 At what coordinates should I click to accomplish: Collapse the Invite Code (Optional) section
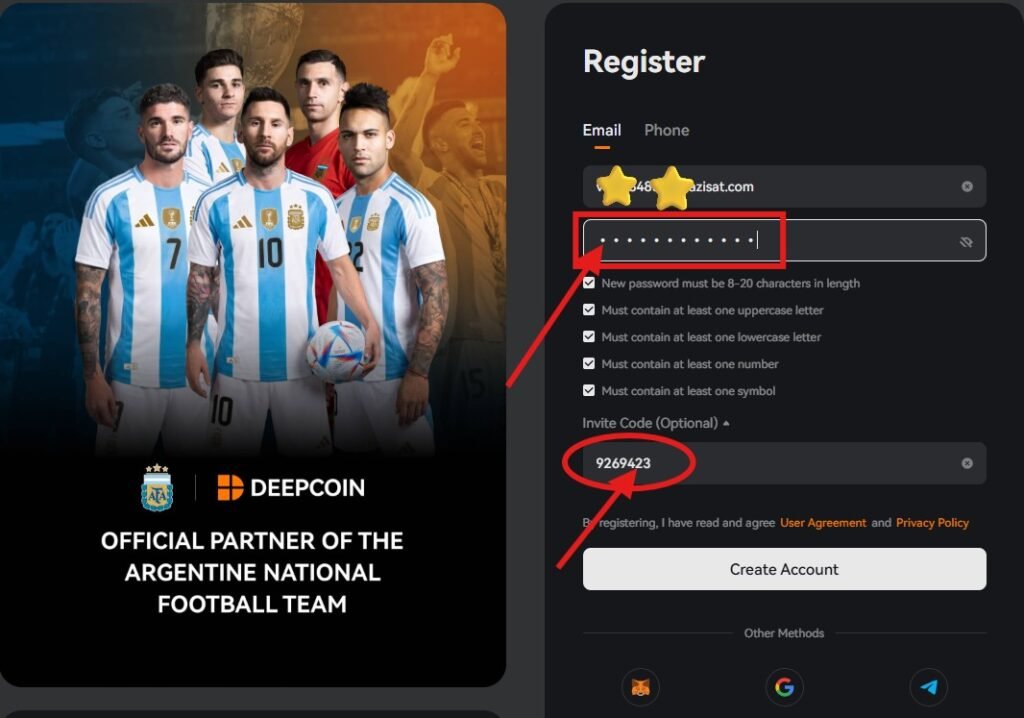(x=656, y=423)
